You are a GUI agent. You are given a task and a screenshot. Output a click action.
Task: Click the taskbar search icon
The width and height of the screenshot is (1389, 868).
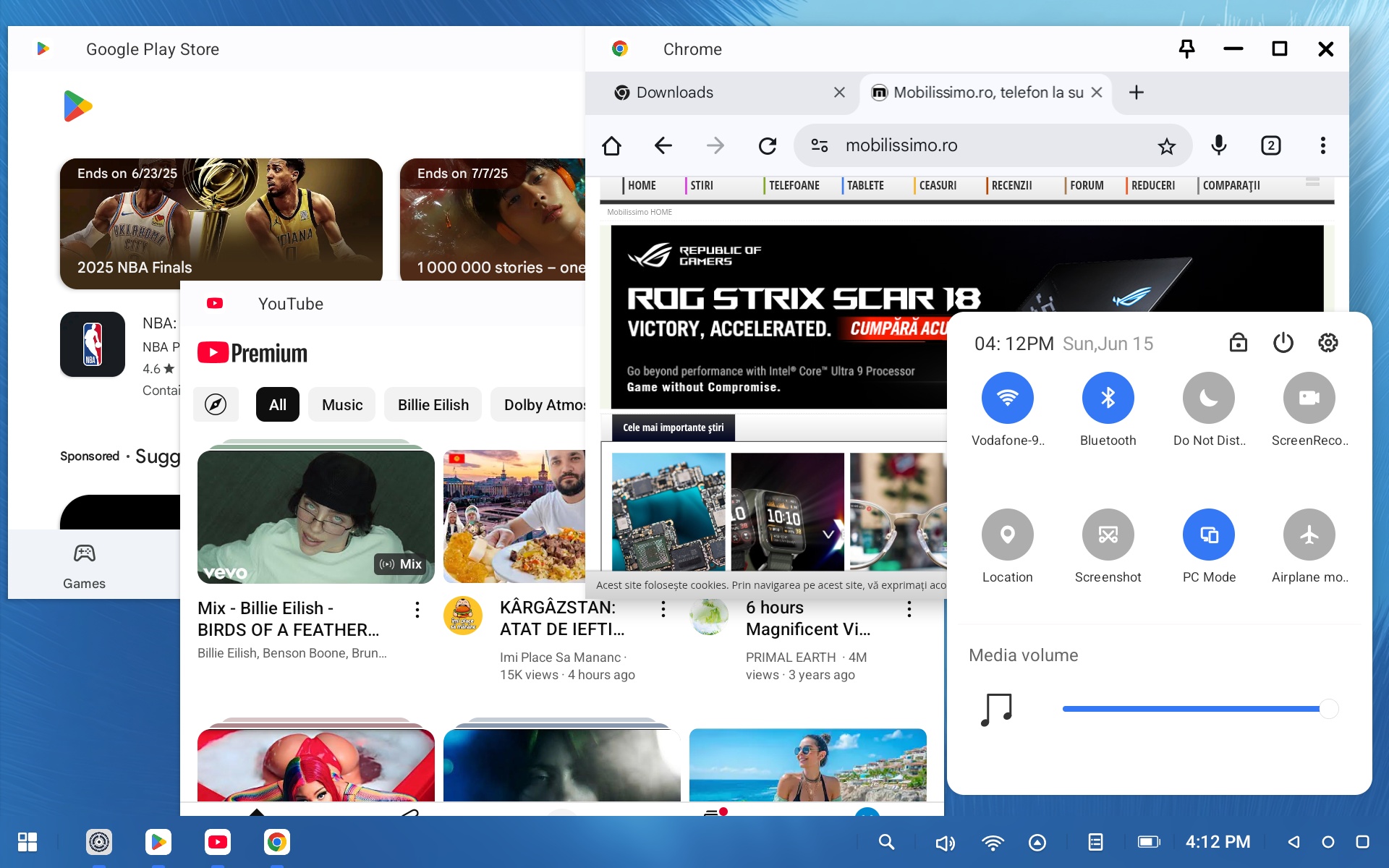(x=886, y=842)
